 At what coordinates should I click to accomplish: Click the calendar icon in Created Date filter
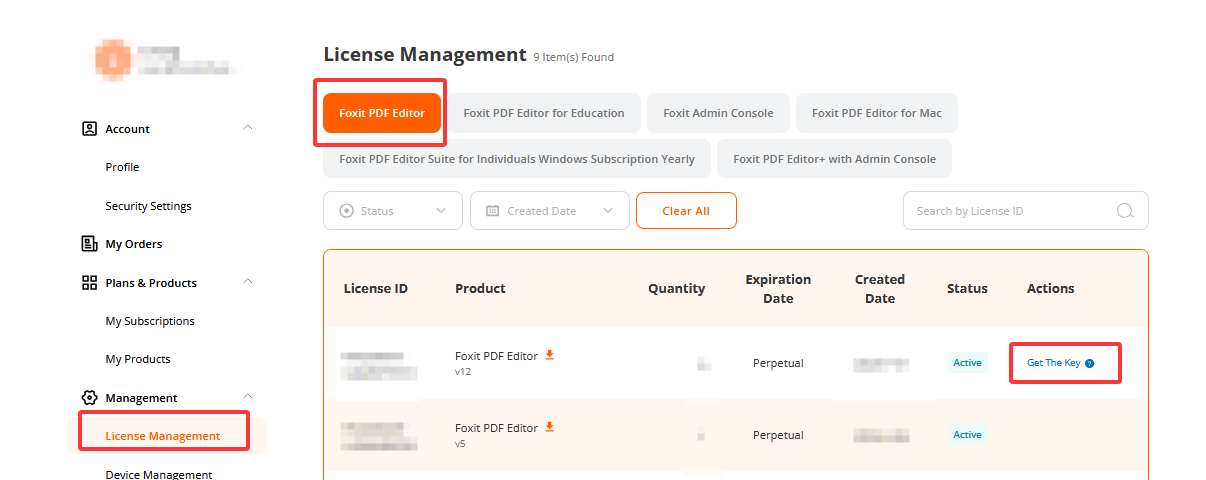[492, 211]
